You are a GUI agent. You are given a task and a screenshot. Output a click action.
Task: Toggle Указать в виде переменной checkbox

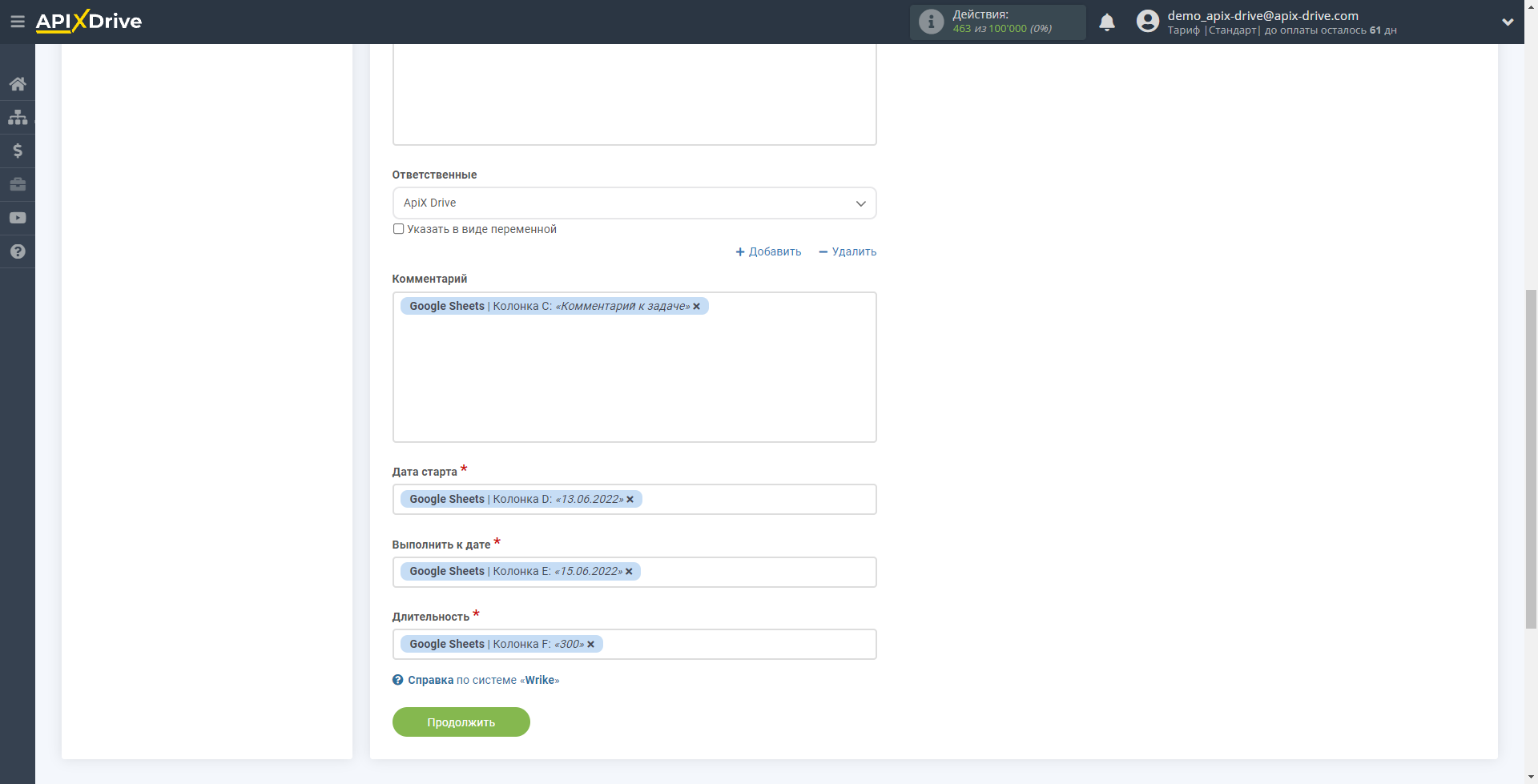click(398, 229)
